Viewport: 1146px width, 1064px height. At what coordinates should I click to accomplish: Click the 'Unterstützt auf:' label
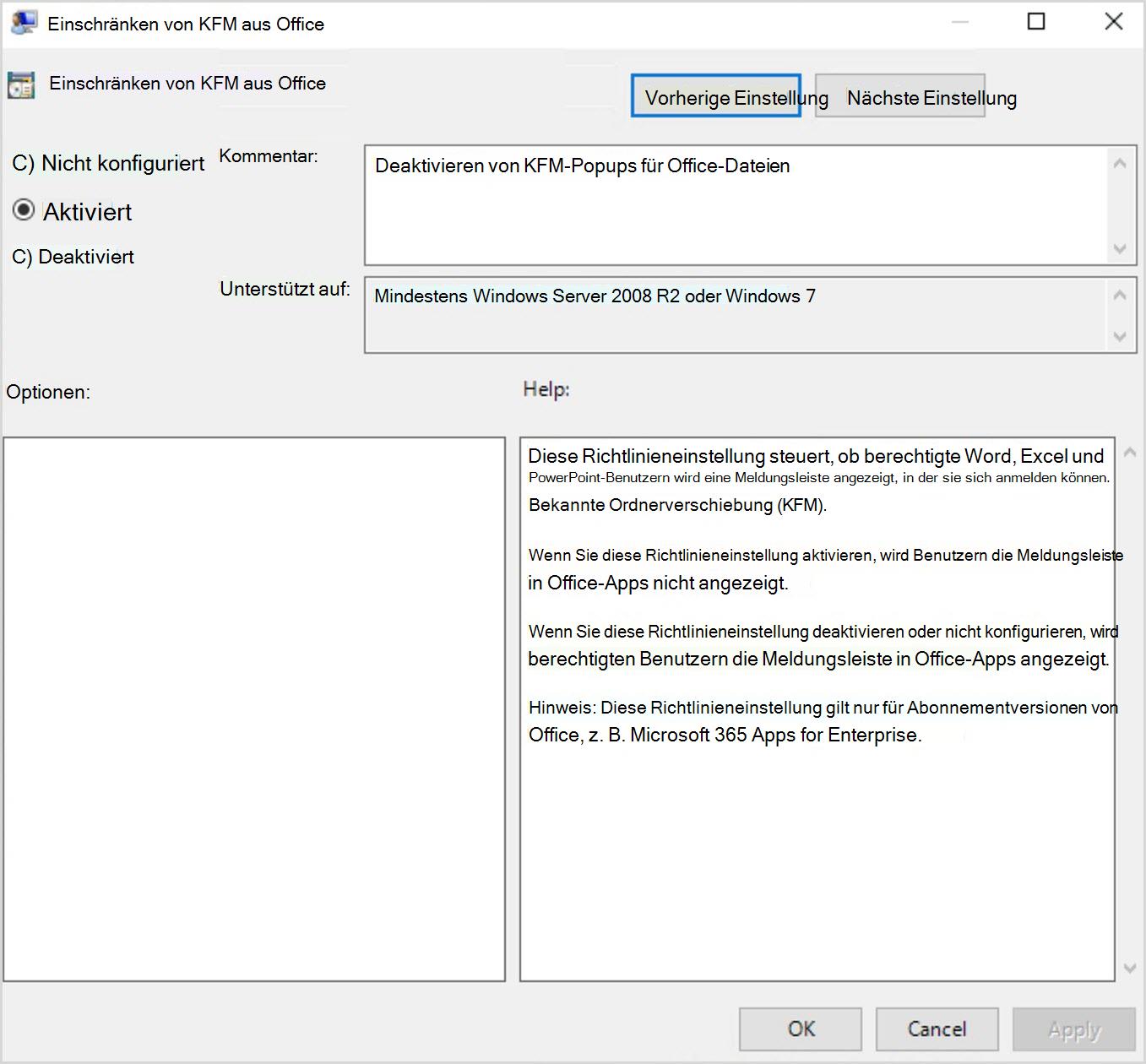tap(285, 289)
